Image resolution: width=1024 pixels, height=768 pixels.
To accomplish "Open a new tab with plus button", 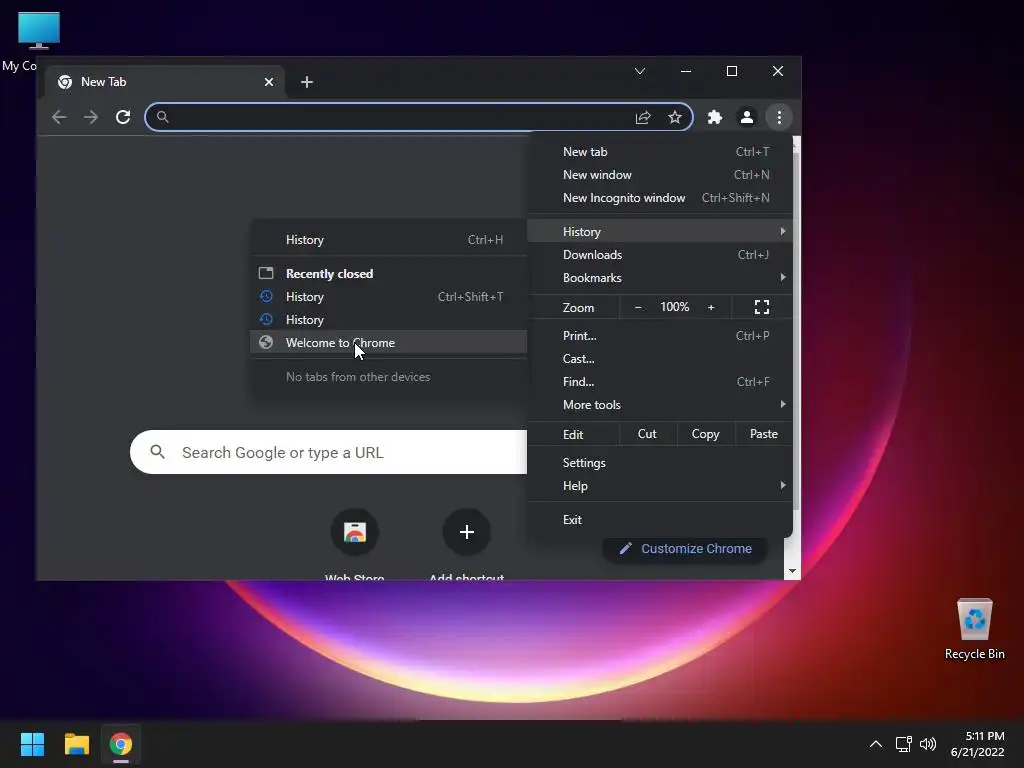I will pyautogui.click(x=307, y=82).
